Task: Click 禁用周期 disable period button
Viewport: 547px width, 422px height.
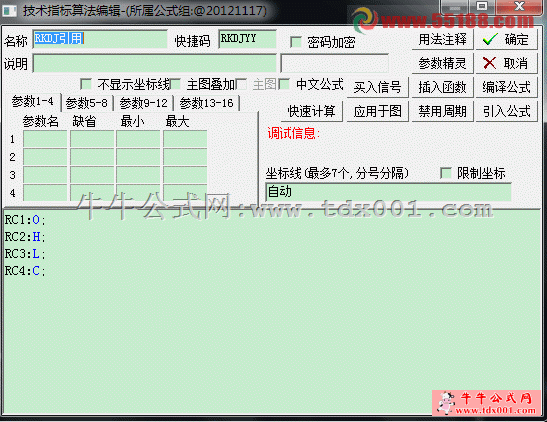Action: coord(442,112)
